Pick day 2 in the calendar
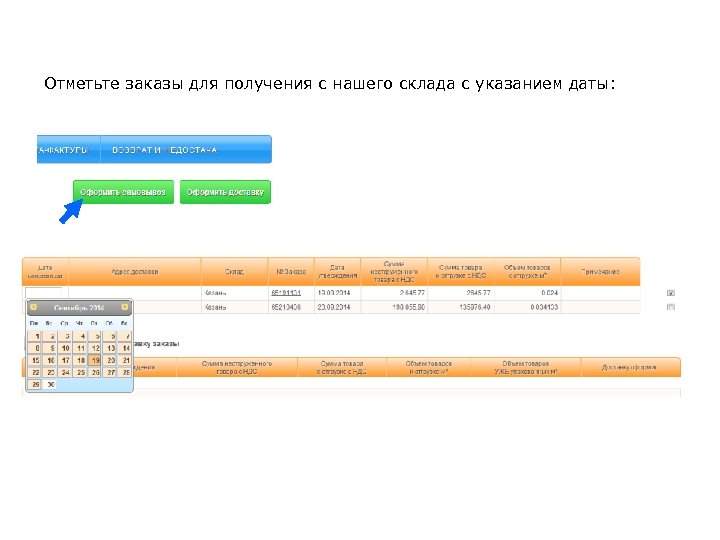 (x=50, y=337)
